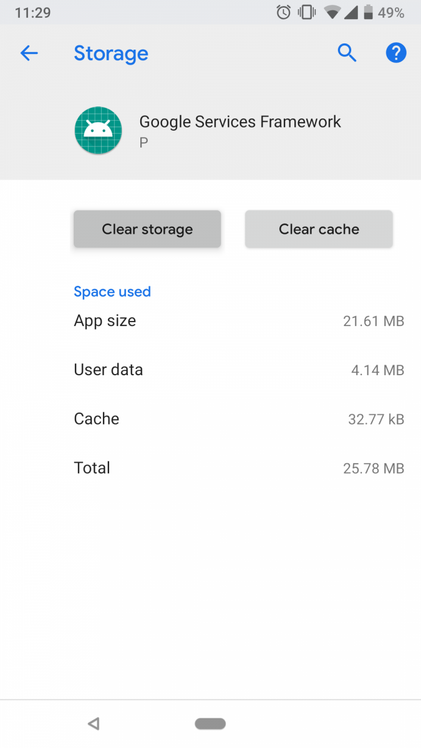Tap the back arrow in header
Viewport: 421px width, 748px height.
coord(29,53)
